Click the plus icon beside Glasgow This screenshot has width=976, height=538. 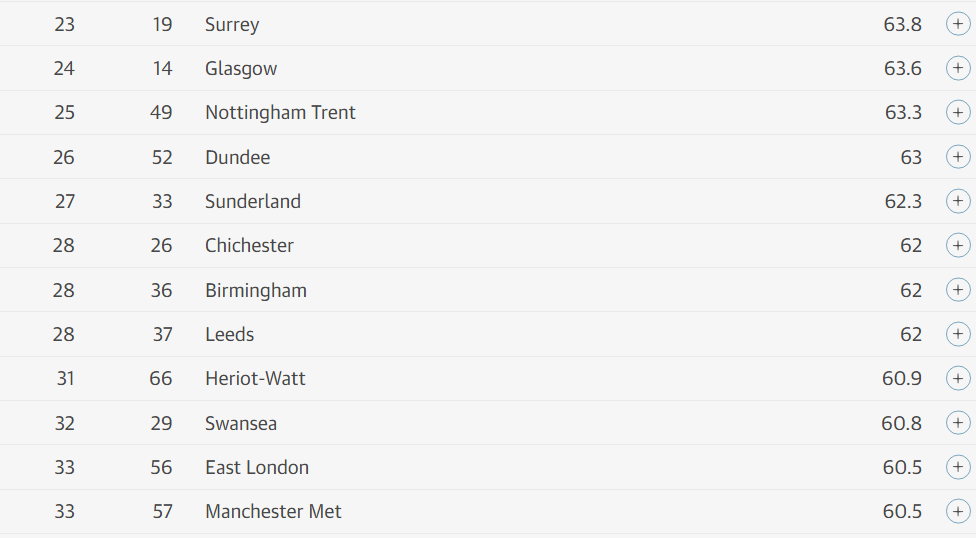point(957,68)
